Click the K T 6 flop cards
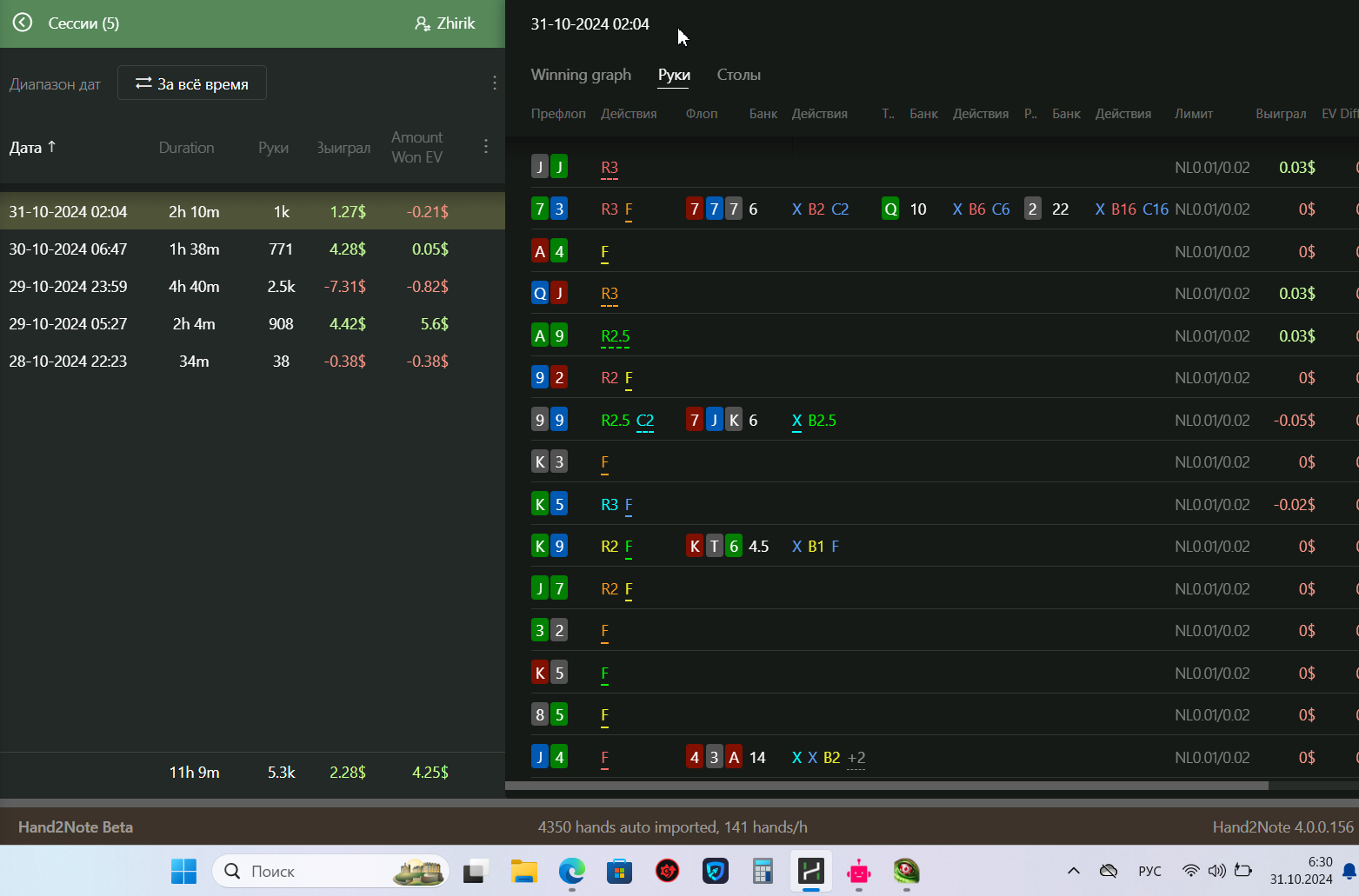This screenshot has width=1359, height=896. click(x=714, y=546)
